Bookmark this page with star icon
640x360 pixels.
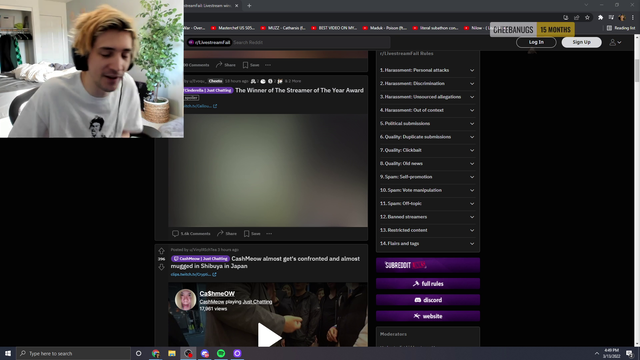[x=587, y=18]
